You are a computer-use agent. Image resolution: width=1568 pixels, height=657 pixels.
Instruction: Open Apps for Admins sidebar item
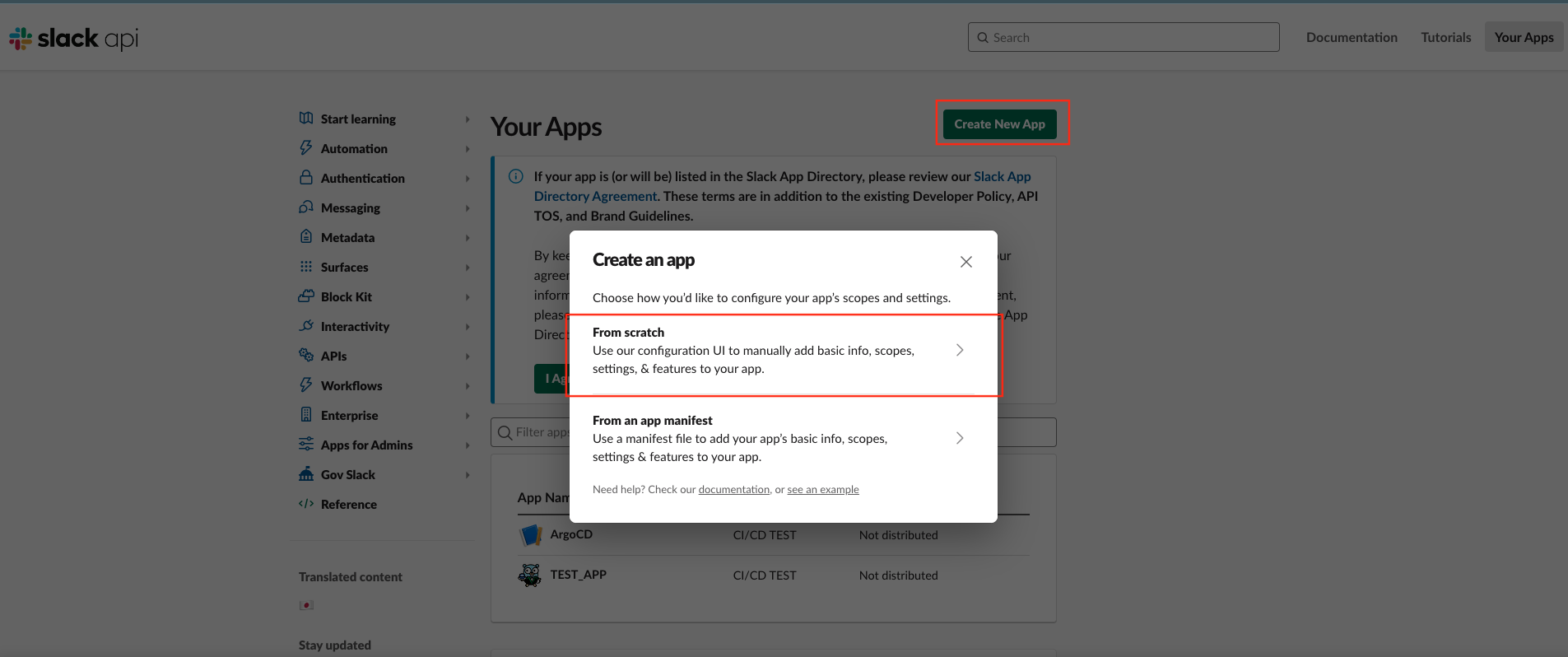[x=367, y=445]
